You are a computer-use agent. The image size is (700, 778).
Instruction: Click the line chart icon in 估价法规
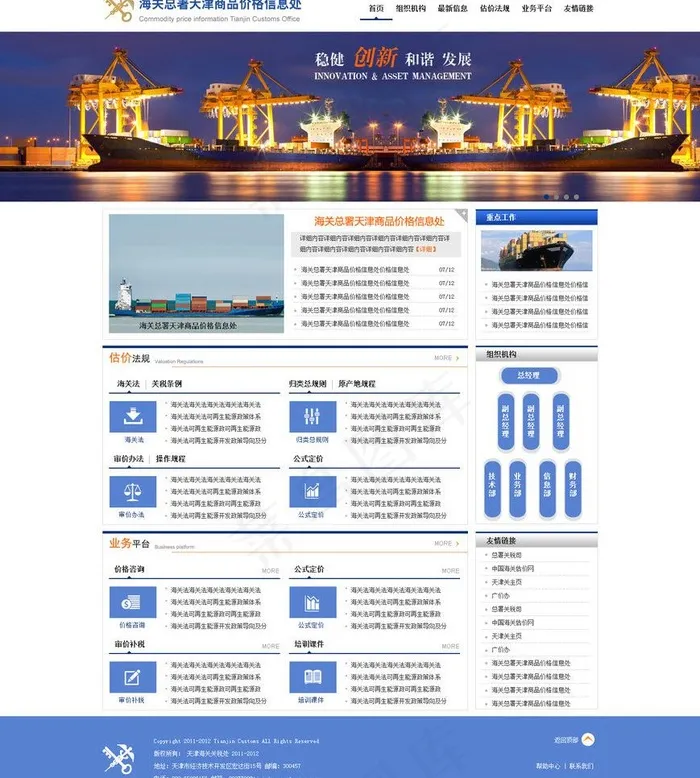click(x=313, y=492)
